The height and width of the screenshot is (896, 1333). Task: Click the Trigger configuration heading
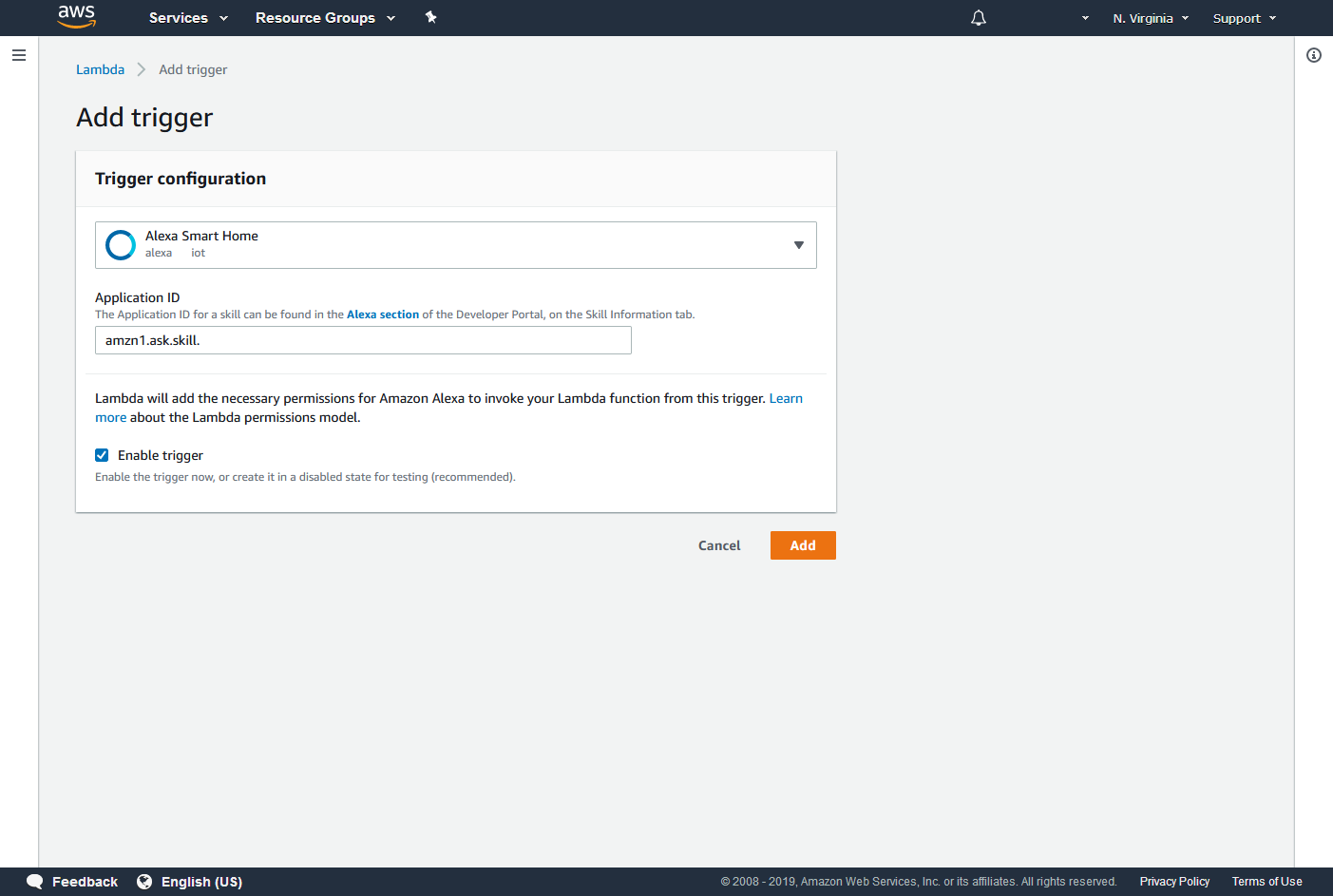(x=181, y=179)
